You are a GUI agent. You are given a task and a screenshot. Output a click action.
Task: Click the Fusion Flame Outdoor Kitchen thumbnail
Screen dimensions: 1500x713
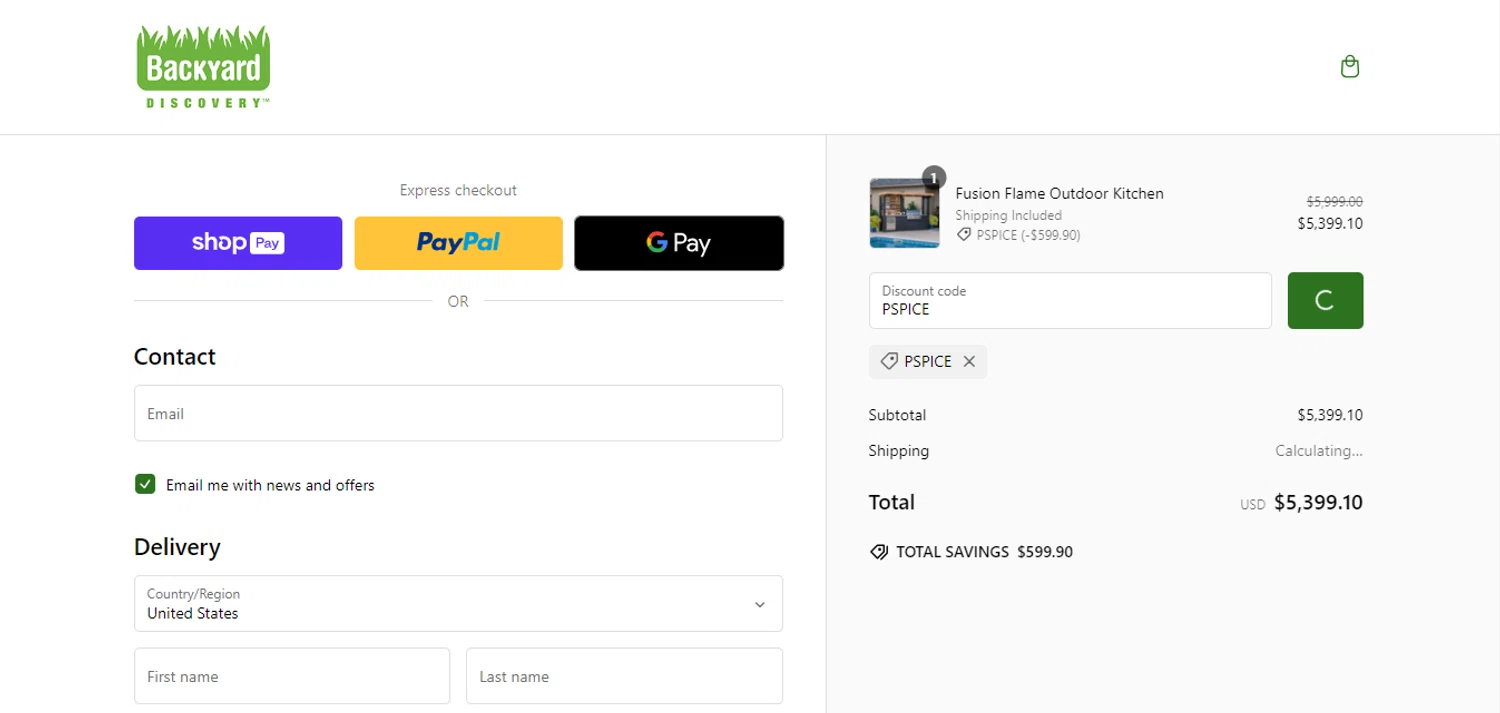coord(904,213)
